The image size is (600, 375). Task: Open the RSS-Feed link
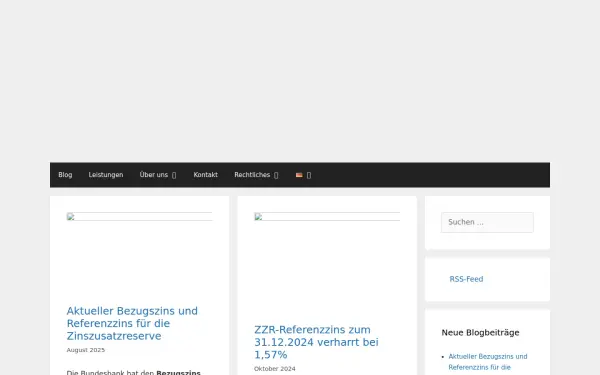466,279
